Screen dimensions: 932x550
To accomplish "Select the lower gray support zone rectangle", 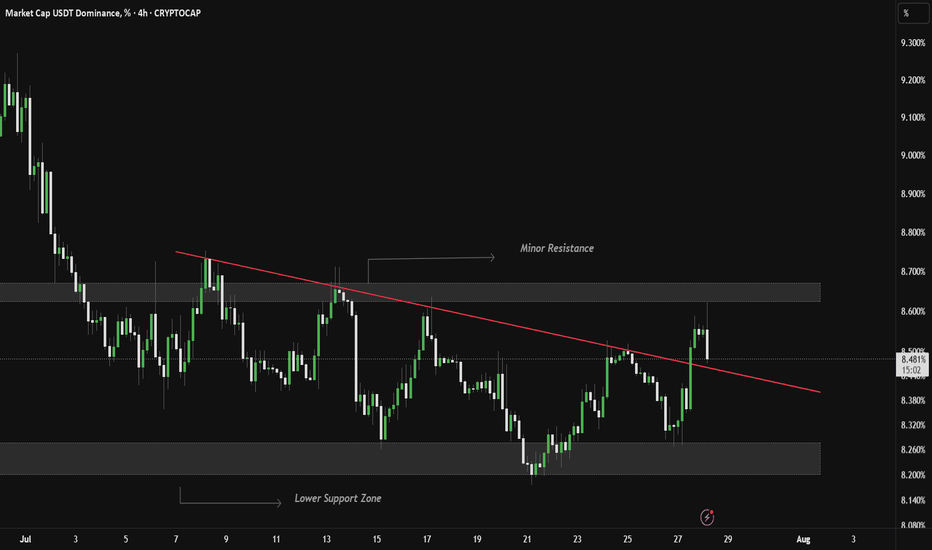I will click(410, 458).
